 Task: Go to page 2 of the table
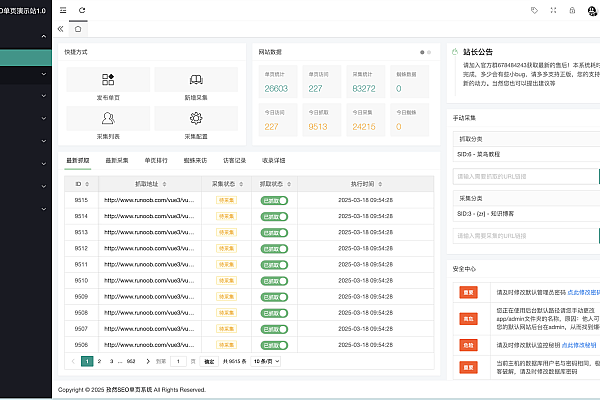[99, 361]
